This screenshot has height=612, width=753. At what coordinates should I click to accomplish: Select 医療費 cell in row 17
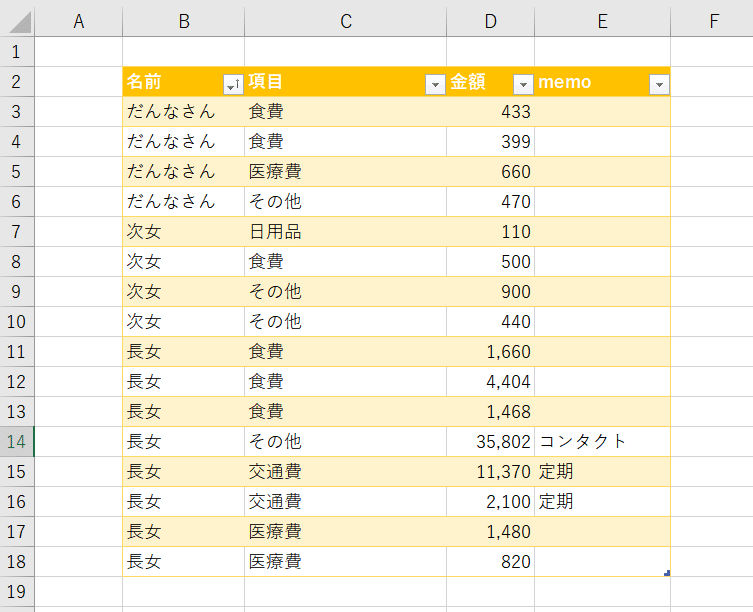click(346, 532)
